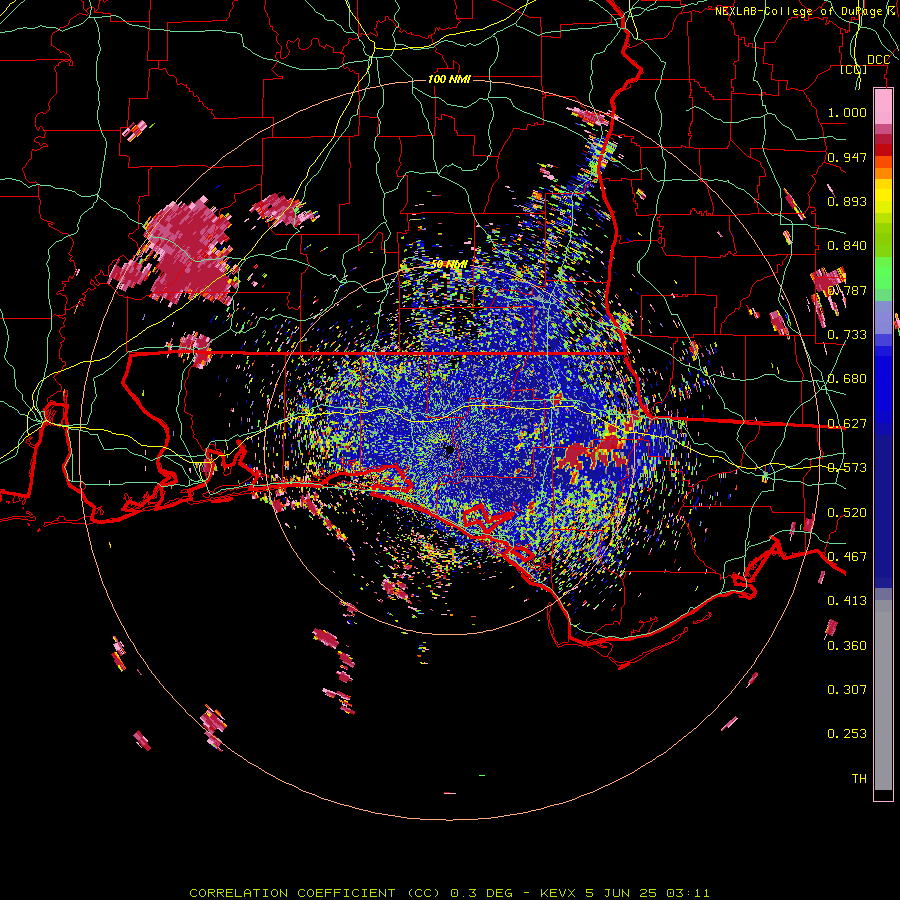
Task: Click the pink top segment of the color scale
Action: coord(883,107)
